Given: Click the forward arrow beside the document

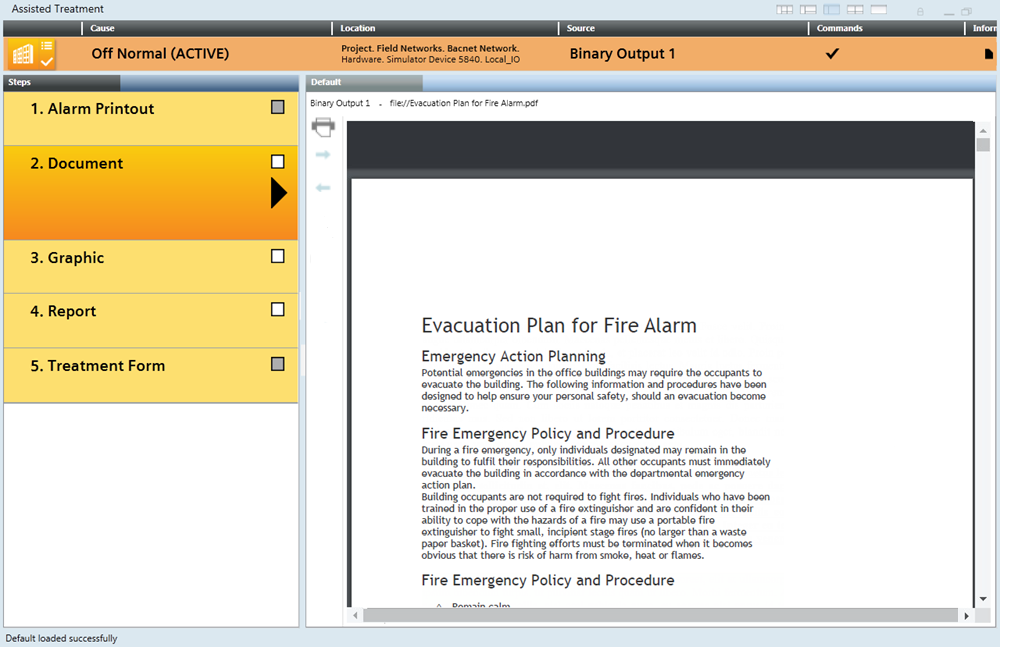Looking at the screenshot, I should click(323, 155).
